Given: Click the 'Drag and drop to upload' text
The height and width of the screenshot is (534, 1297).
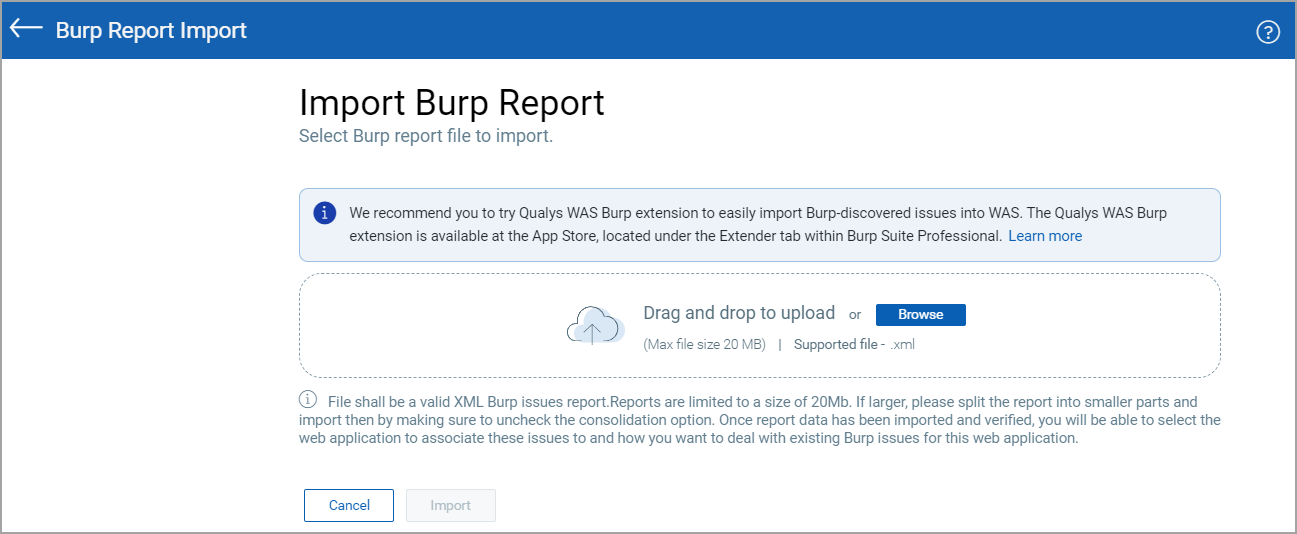Looking at the screenshot, I should click(x=739, y=313).
